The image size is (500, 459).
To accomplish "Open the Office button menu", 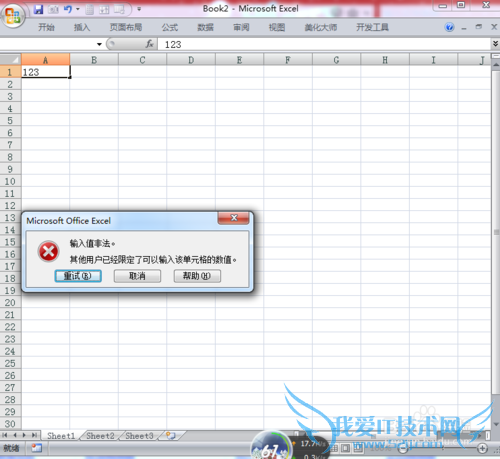I will click(13, 16).
